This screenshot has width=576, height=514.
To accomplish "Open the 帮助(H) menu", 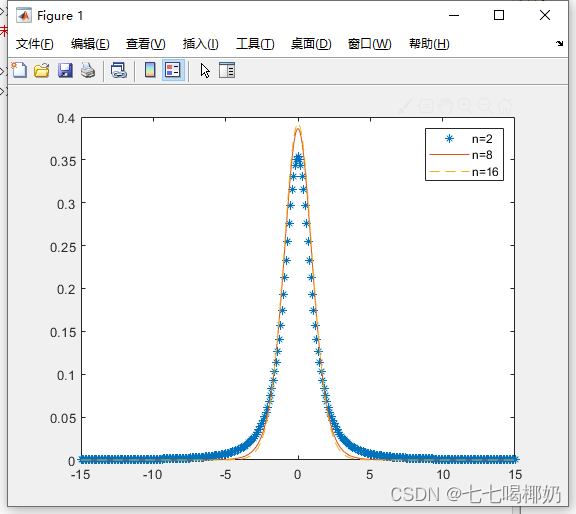I will tap(429, 44).
